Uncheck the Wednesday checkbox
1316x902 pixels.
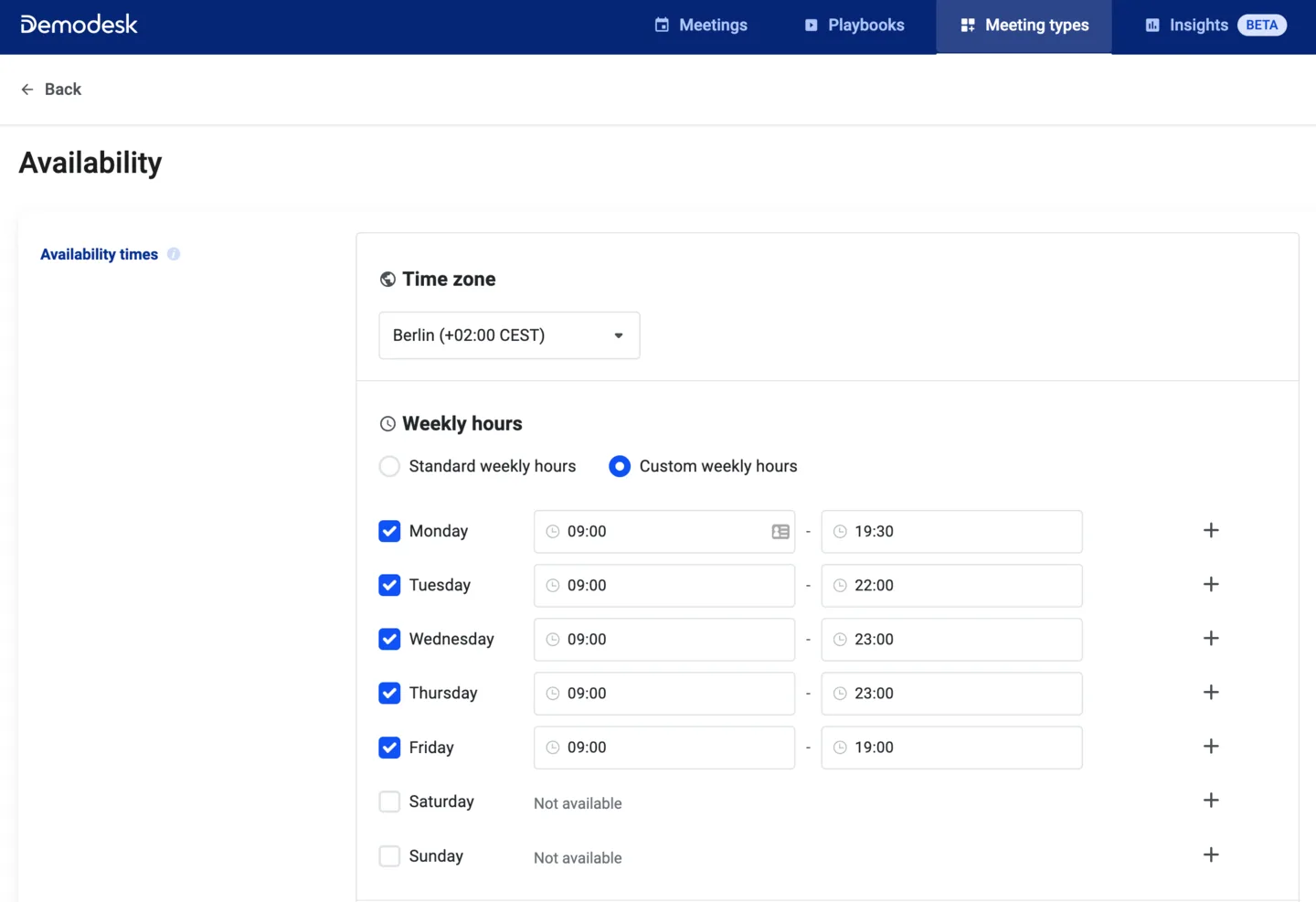point(389,640)
